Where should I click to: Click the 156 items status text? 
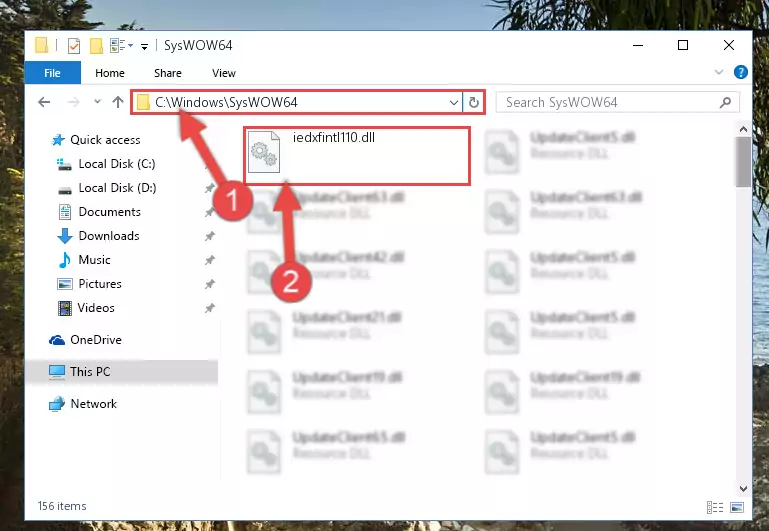tap(62, 506)
